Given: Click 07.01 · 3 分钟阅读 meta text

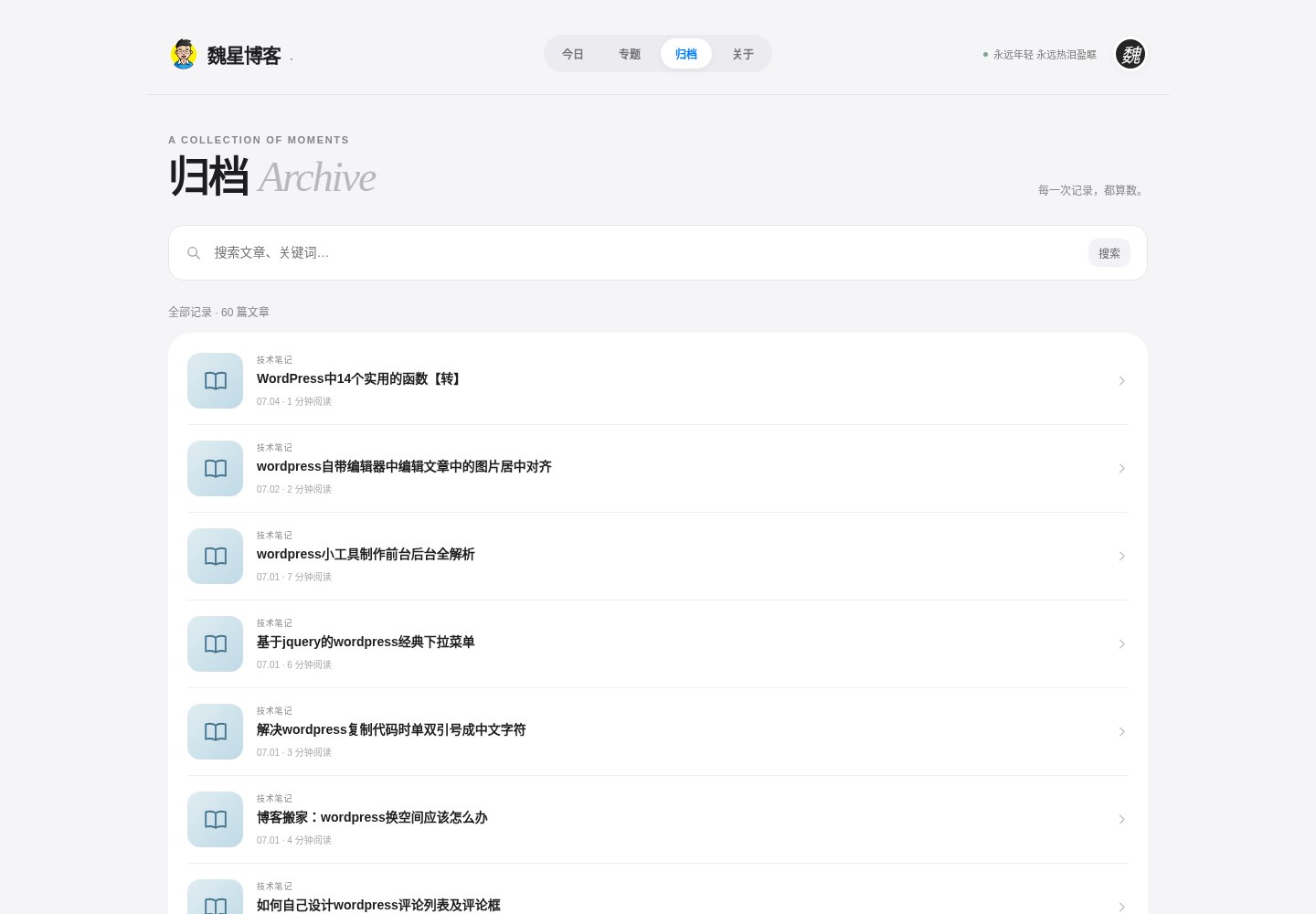Looking at the screenshot, I should pyautogui.click(x=294, y=752).
